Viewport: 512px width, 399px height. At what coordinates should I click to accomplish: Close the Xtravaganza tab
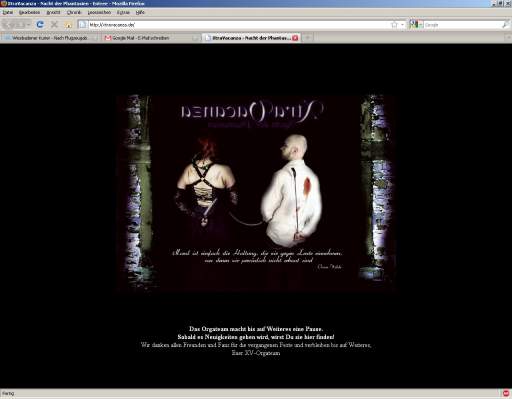point(295,38)
